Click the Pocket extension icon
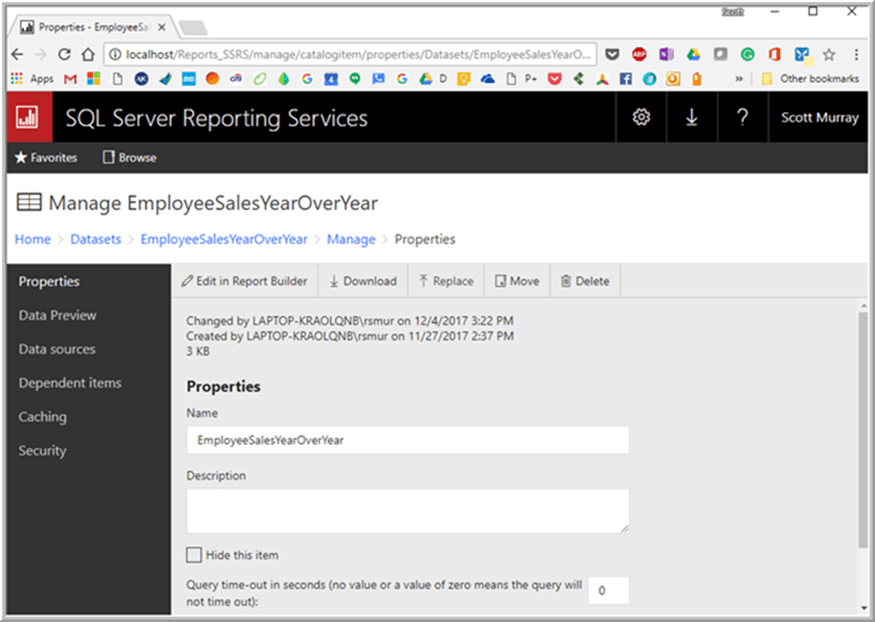Viewport: 875px width, 622px height. click(612, 54)
